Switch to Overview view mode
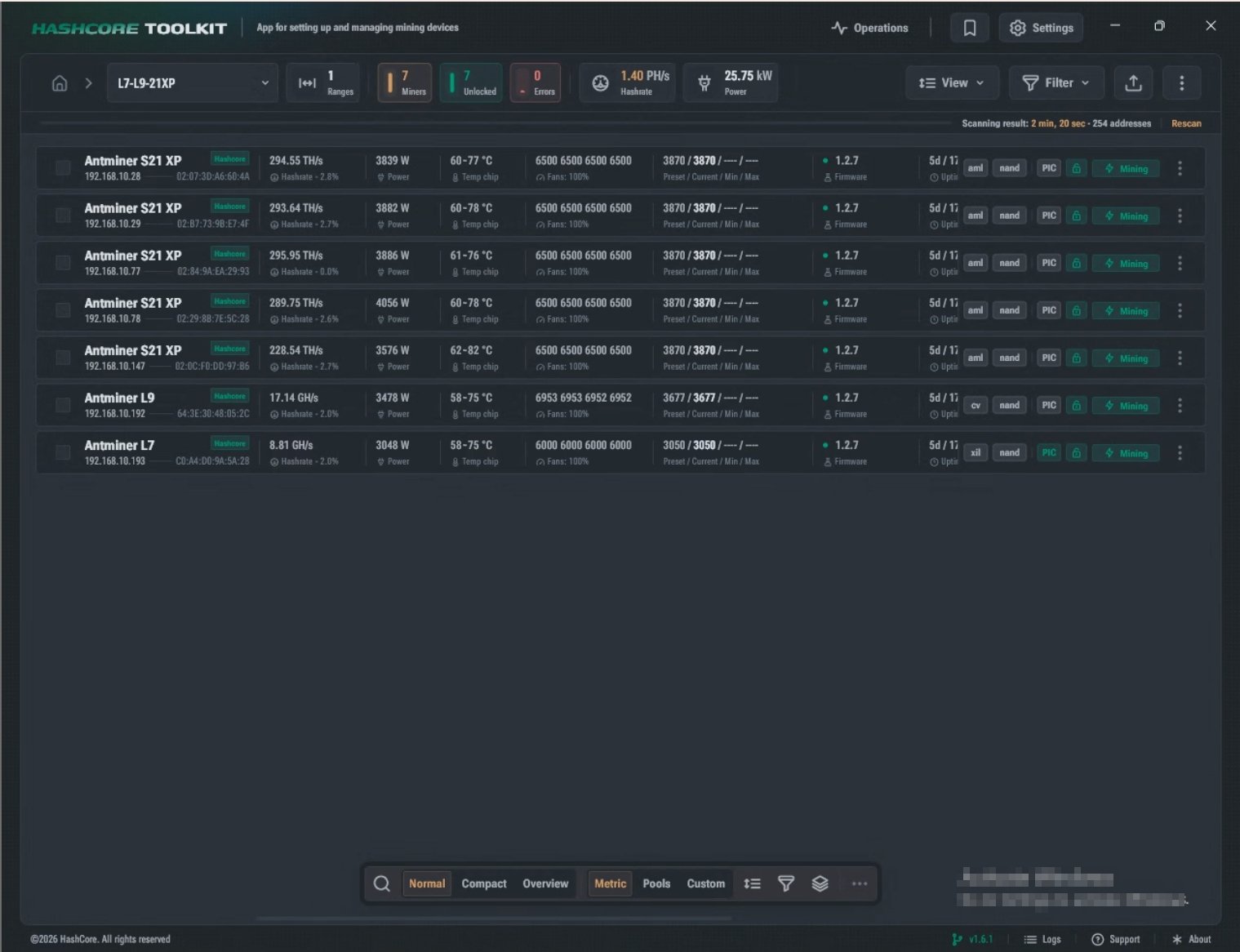Screen dimensions: 1240x952 point(545,883)
